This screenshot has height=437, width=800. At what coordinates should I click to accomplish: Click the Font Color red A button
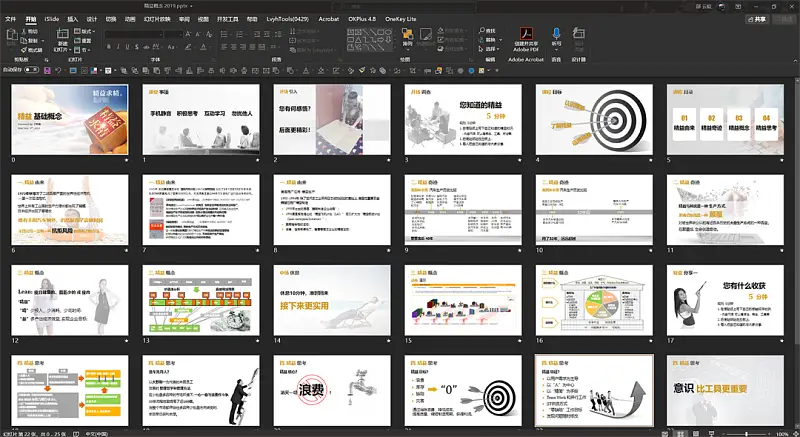[x=203, y=47]
